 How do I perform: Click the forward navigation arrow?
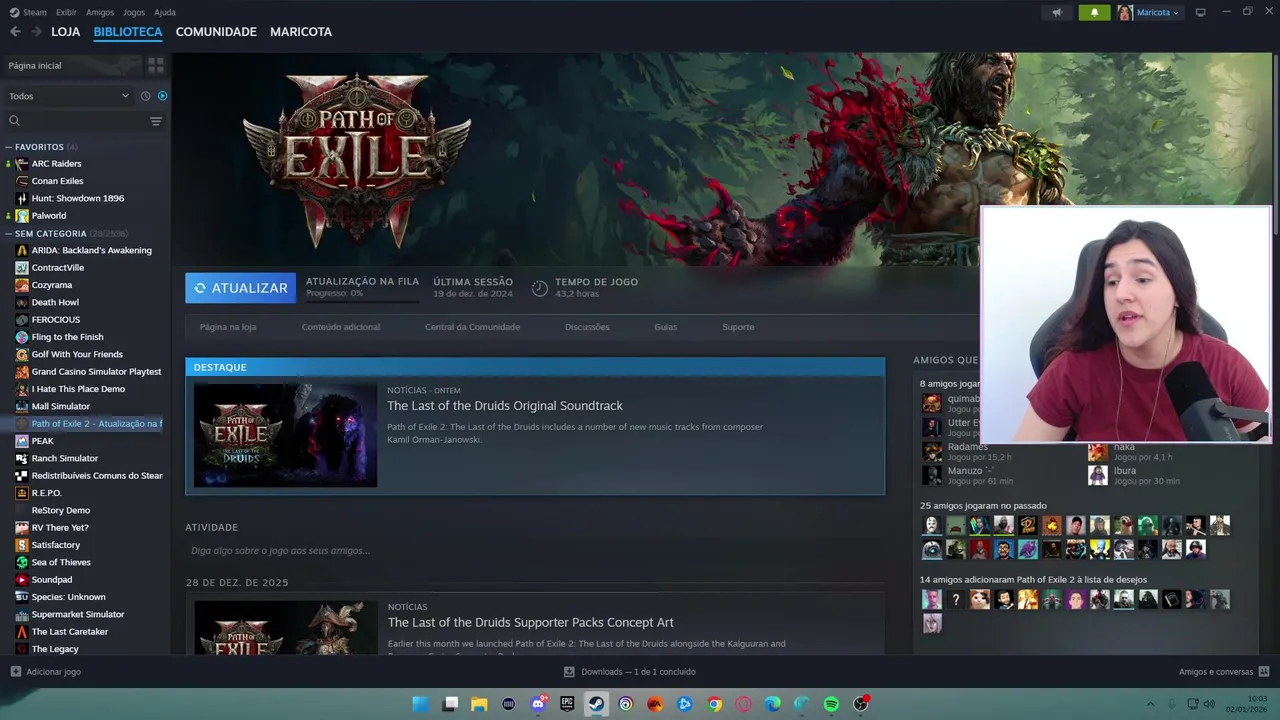click(36, 32)
